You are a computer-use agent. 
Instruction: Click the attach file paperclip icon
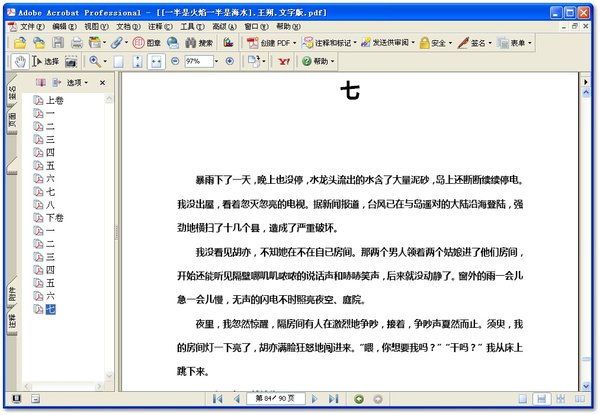(117, 42)
